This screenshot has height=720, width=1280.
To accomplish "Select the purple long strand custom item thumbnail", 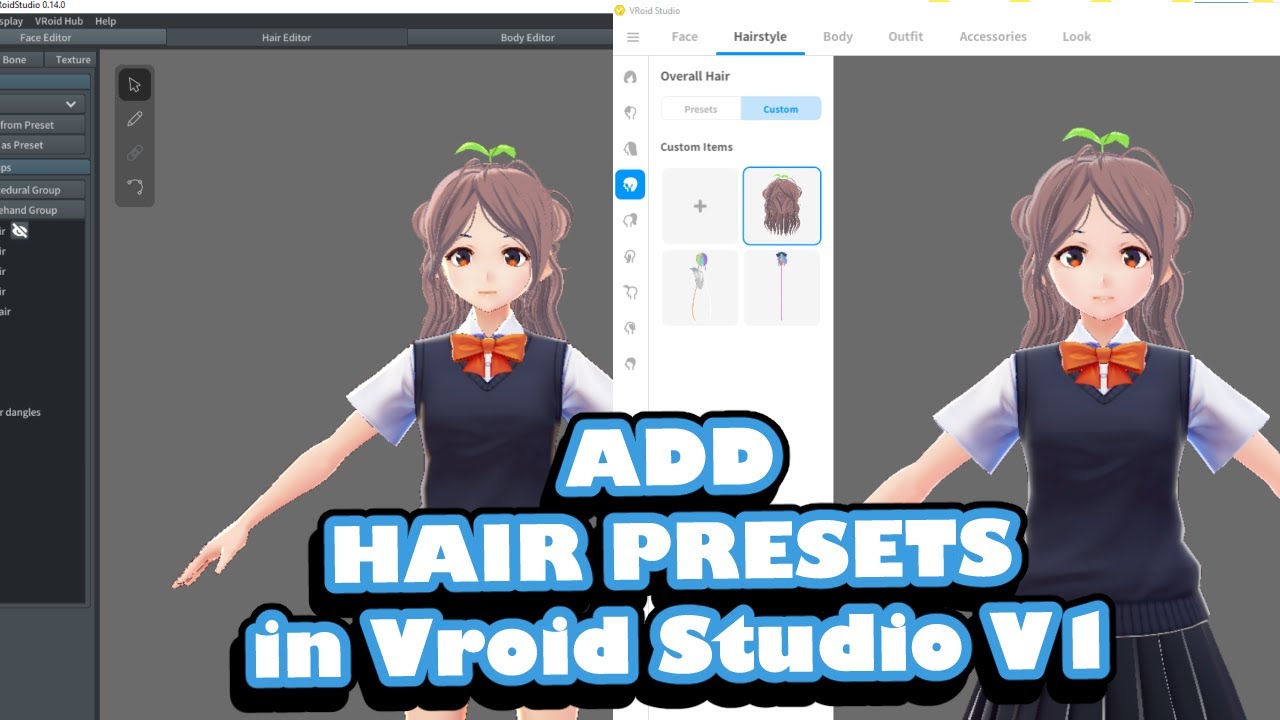I will click(782, 288).
